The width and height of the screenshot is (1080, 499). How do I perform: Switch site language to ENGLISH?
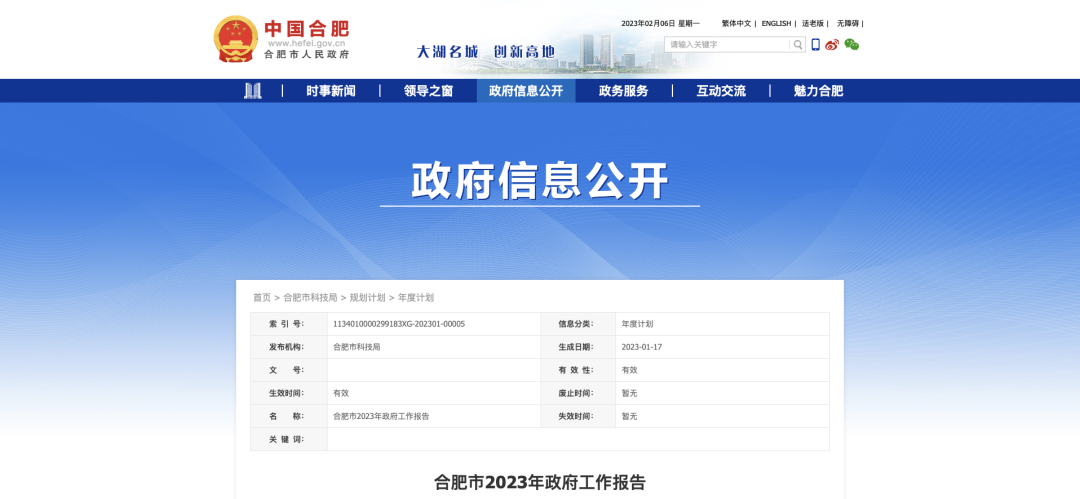pyautogui.click(x=776, y=23)
